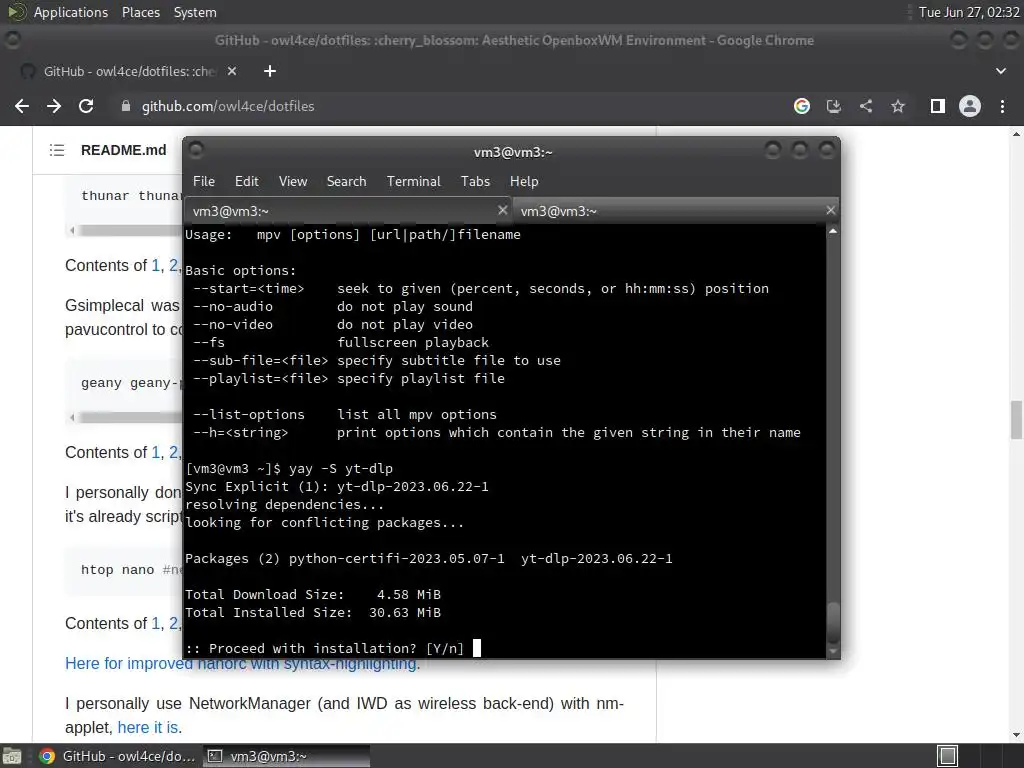
Task: Open the Google icon in Chrome toolbar
Action: click(802, 106)
